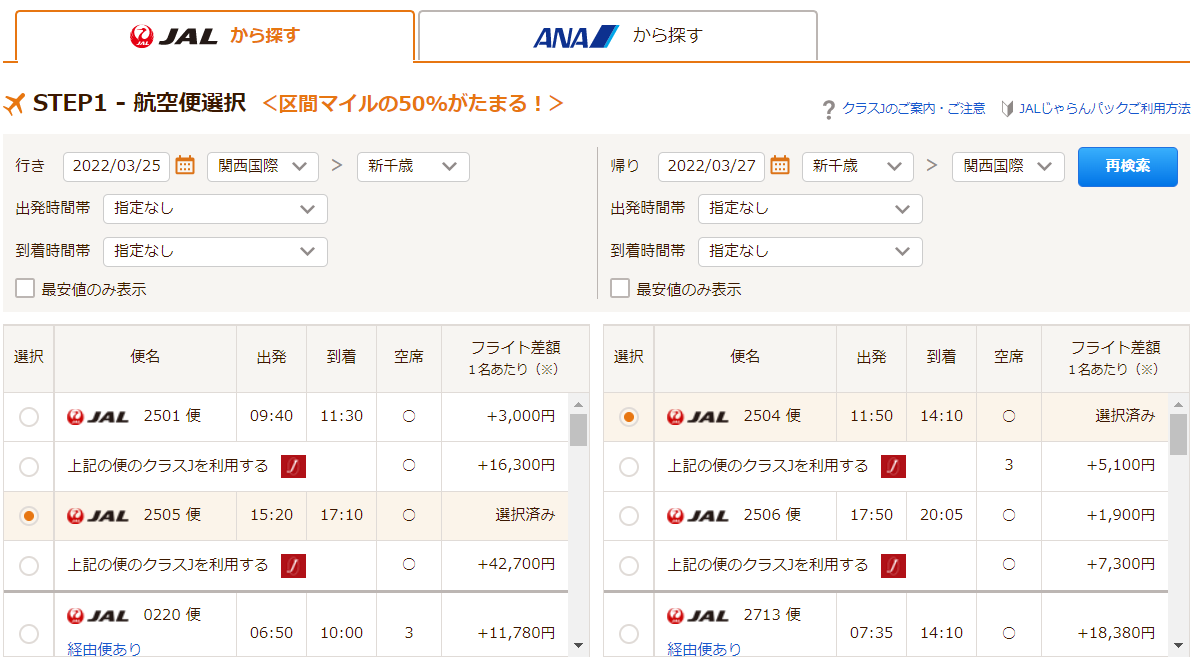Image resolution: width=1194 pixels, height=665 pixels.
Task: Enable outbound 最安値のみ表示 checkbox
Action: (25, 288)
